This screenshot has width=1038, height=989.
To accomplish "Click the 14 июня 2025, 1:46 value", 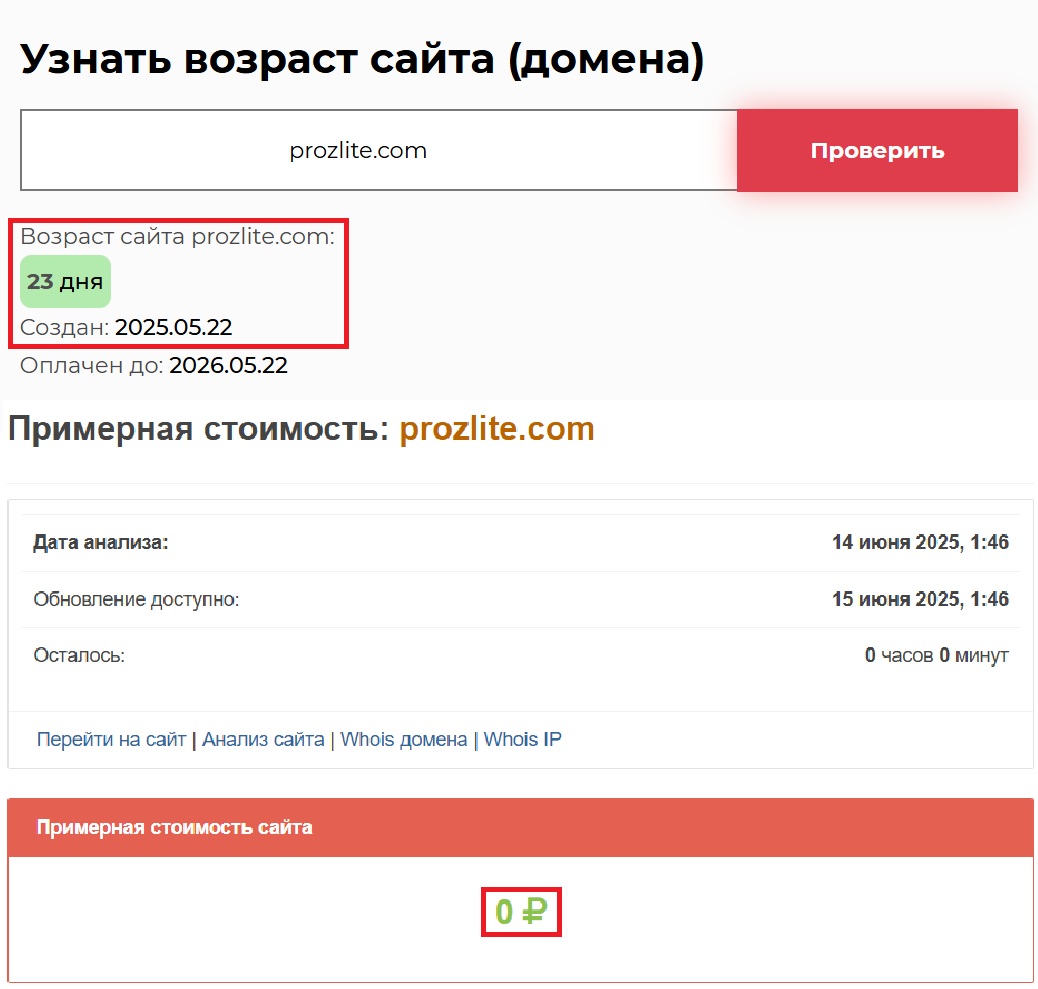I will tap(920, 543).
